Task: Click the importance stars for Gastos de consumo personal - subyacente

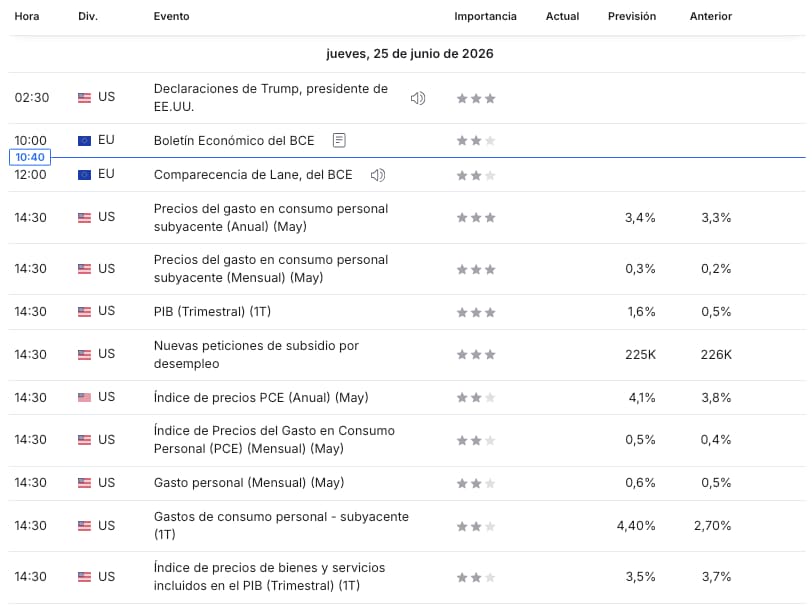Action: [x=476, y=527]
